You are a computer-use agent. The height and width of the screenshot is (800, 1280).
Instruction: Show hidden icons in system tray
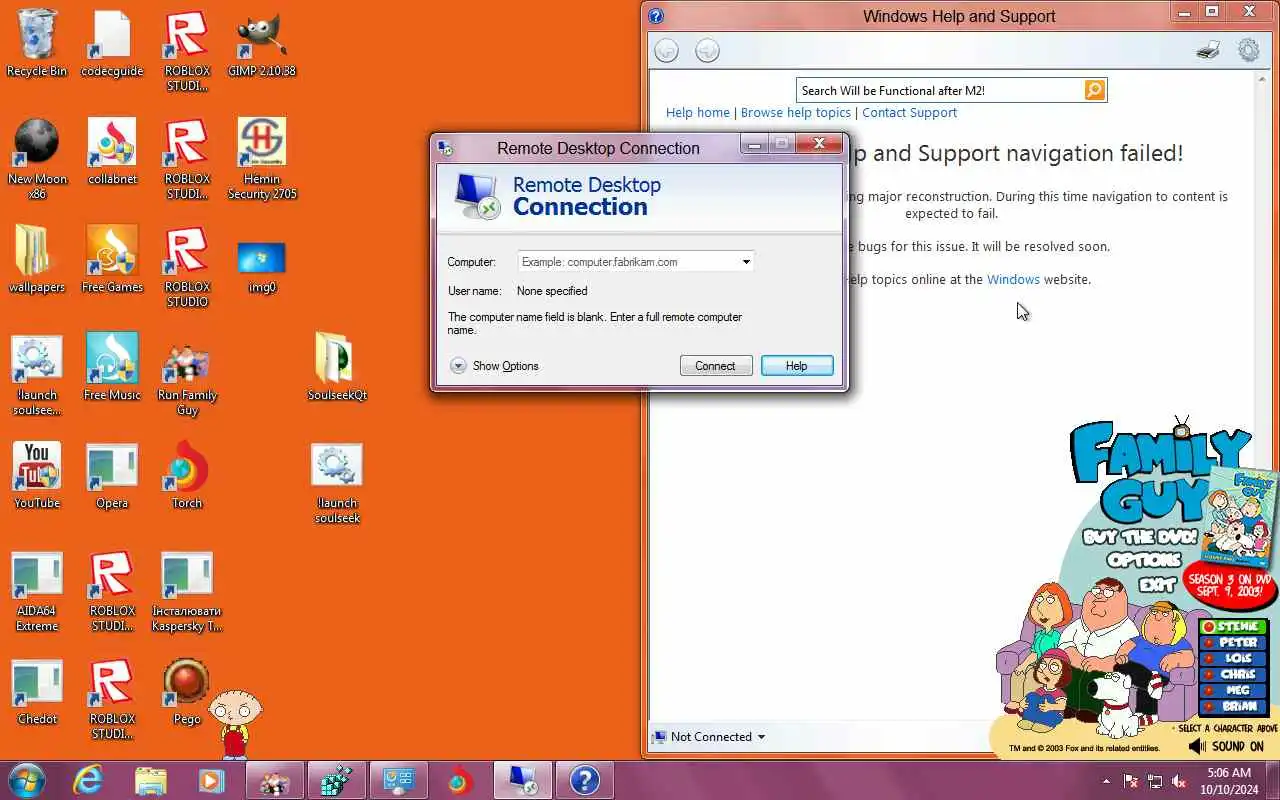click(1106, 781)
